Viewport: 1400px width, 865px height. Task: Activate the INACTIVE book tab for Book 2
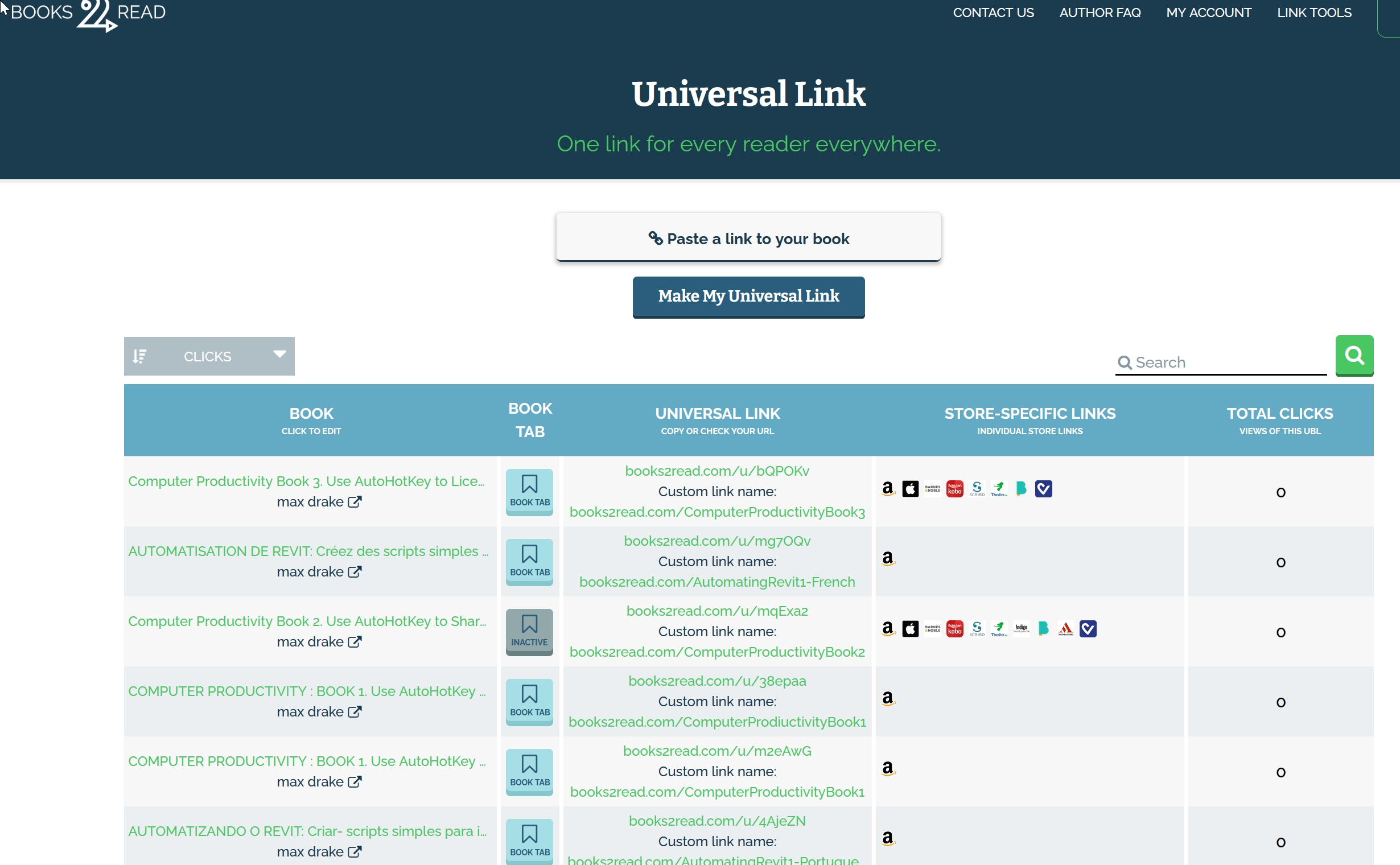[529, 632]
